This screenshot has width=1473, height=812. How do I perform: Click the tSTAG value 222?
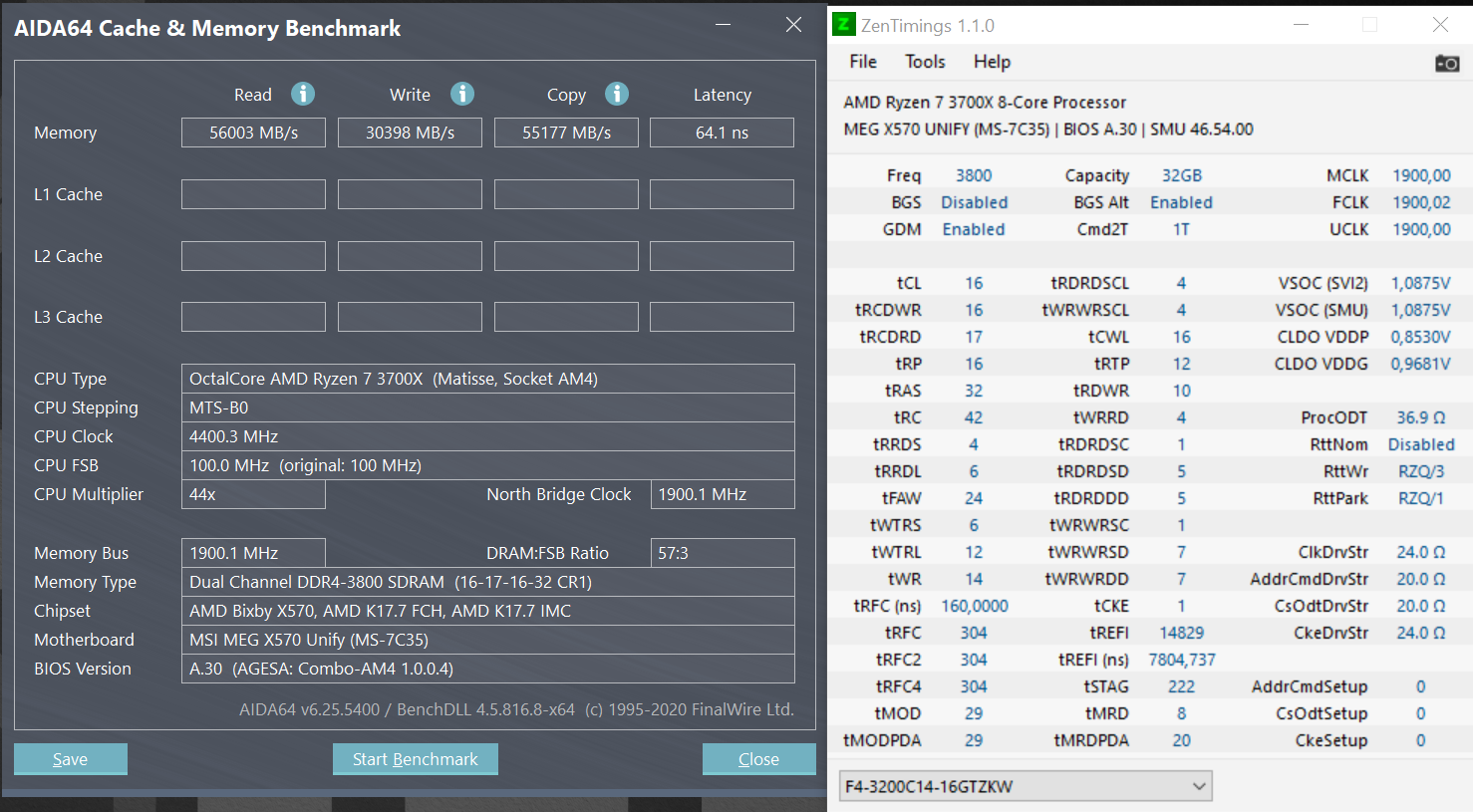point(1181,686)
